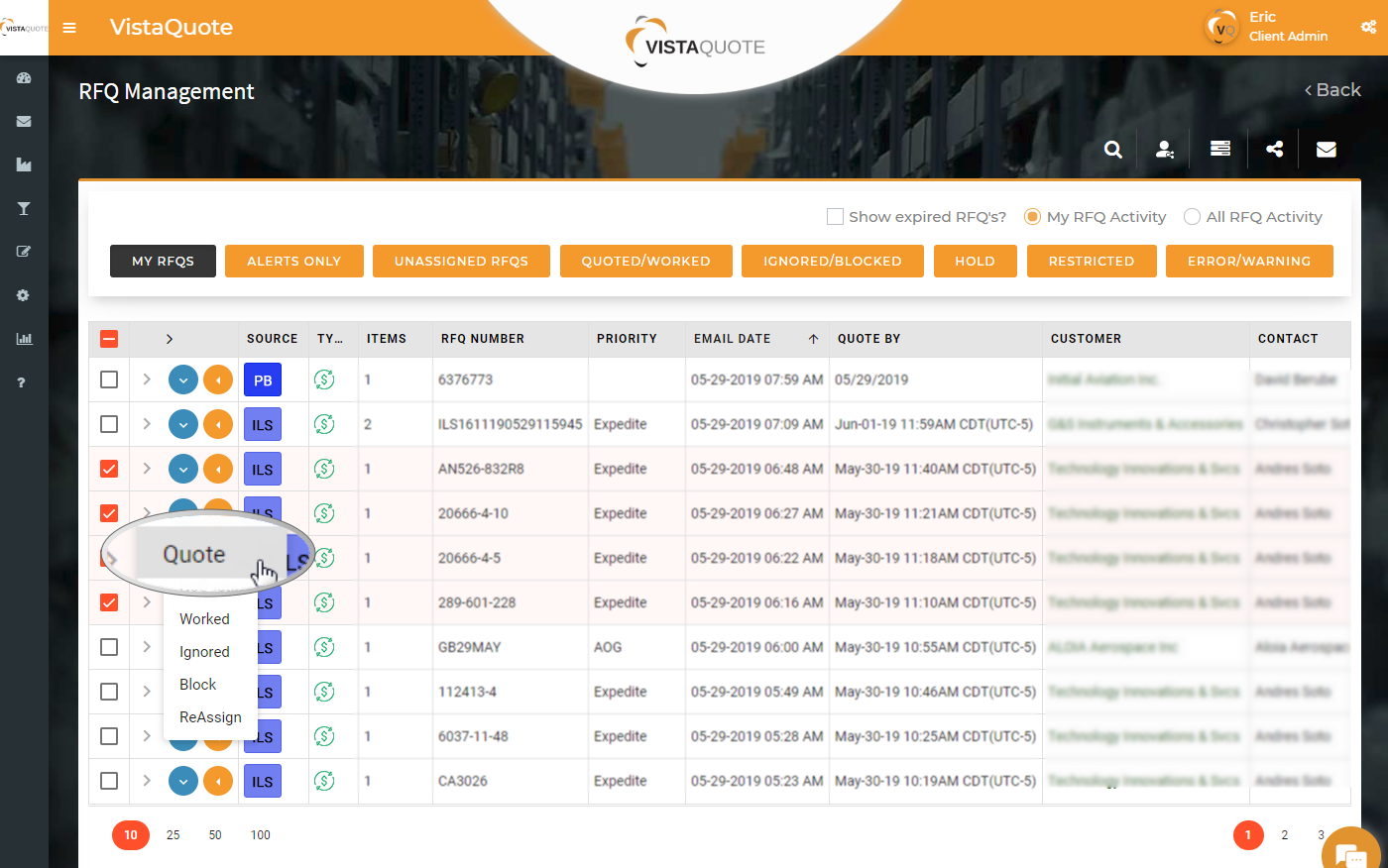Open sidebar settings gear
Screen dimensions: 1388x868
[24, 294]
